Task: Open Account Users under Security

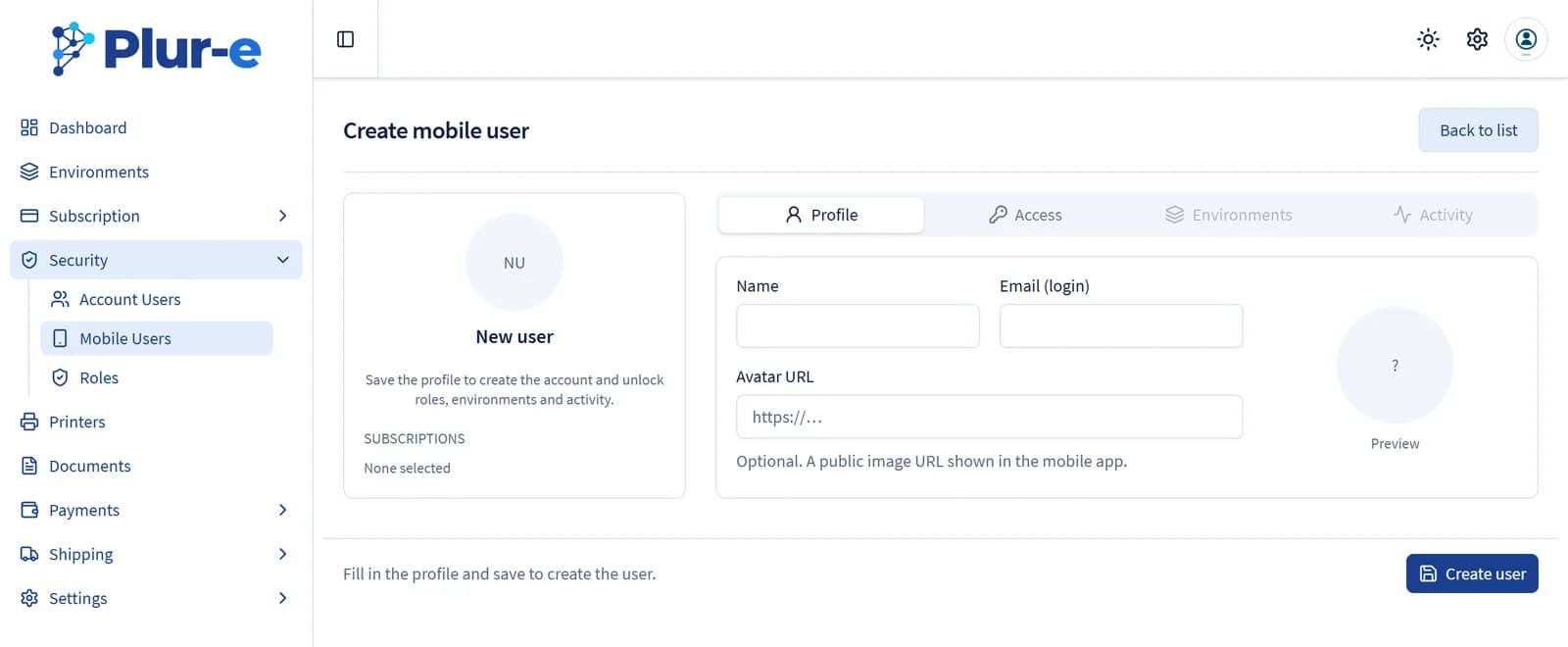Action: 157,299
